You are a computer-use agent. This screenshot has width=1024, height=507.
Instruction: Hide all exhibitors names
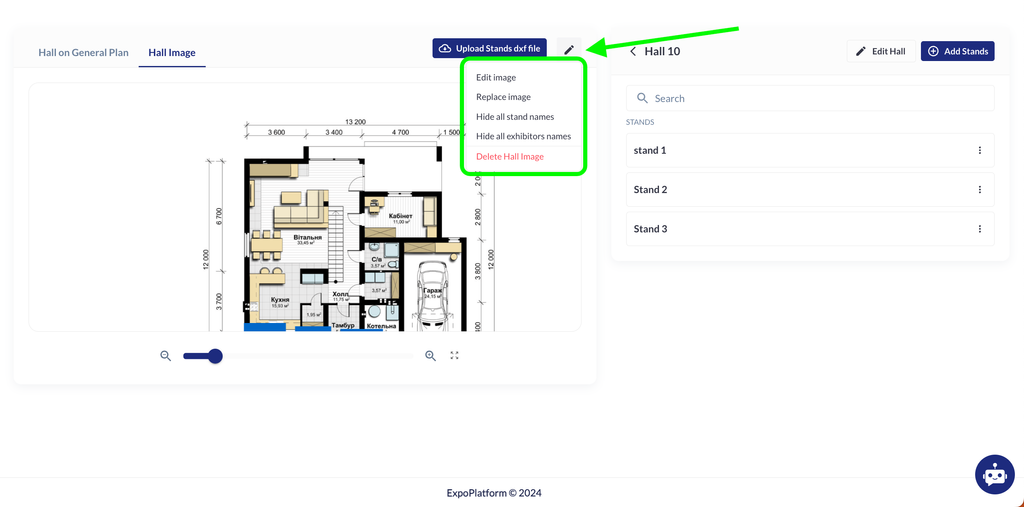point(523,136)
